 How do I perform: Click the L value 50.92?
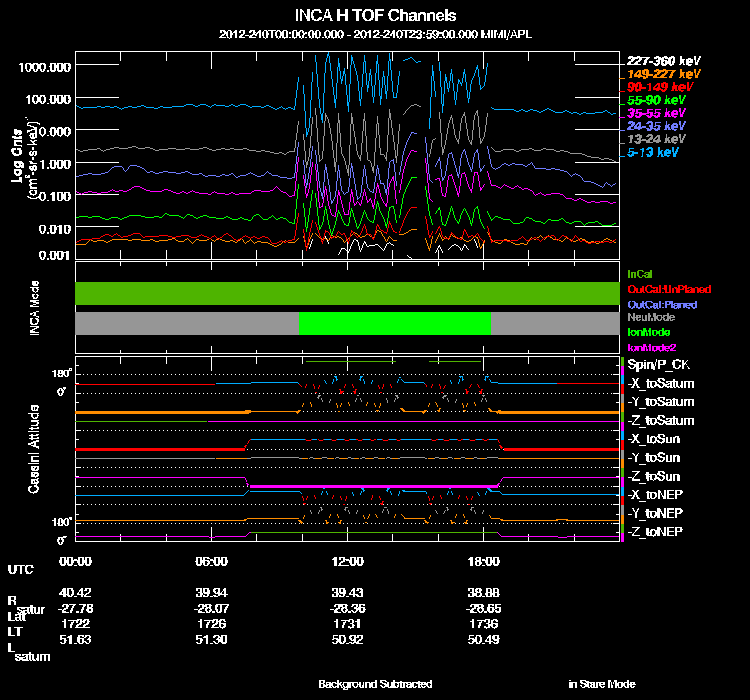pos(347,640)
